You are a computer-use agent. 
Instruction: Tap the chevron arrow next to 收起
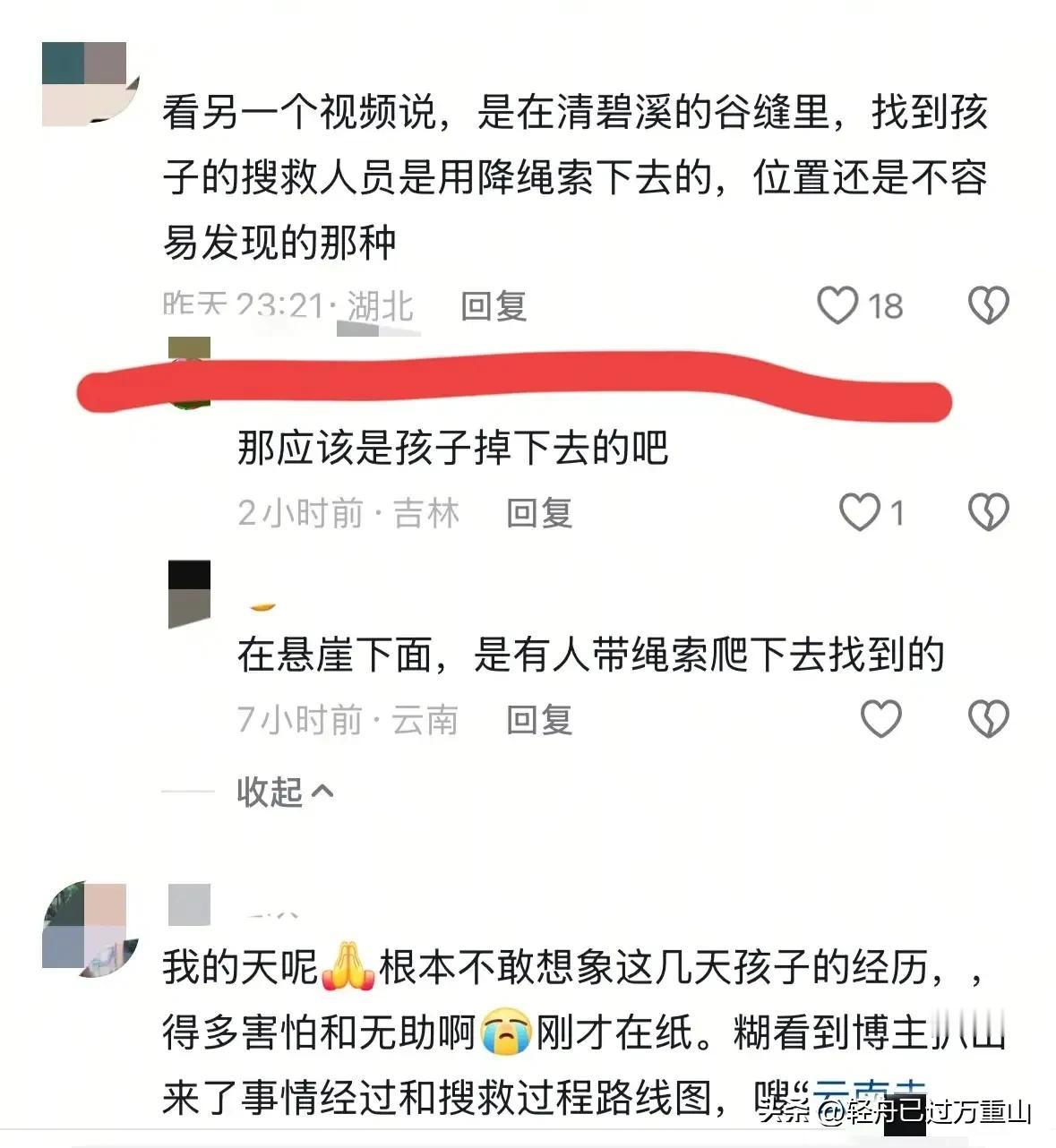pos(322,792)
